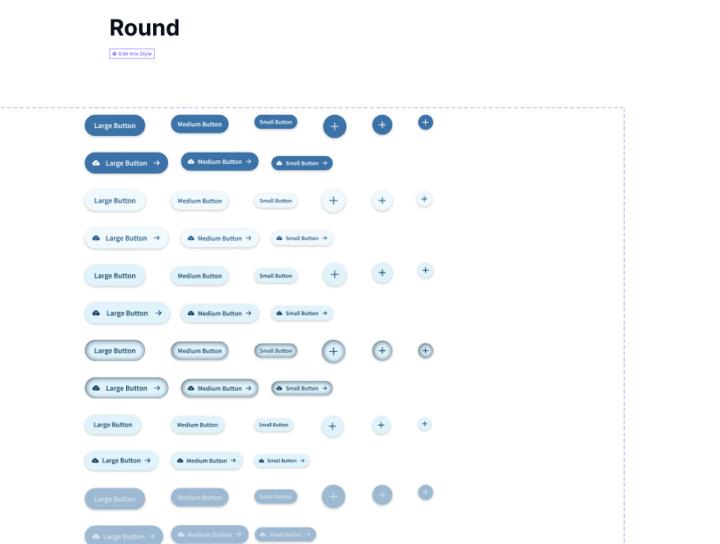Click cloud icon in outlined Small Button

[x=279, y=388]
